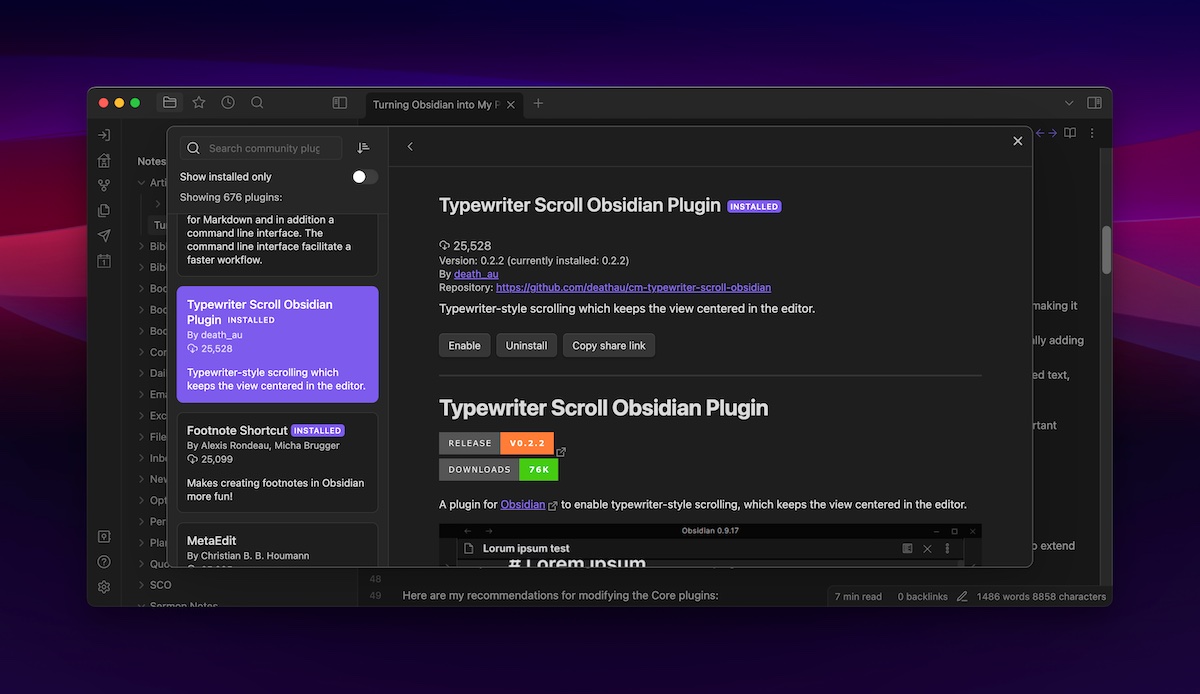
Task: Navigate back with the note arrow
Action: (1040, 133)
